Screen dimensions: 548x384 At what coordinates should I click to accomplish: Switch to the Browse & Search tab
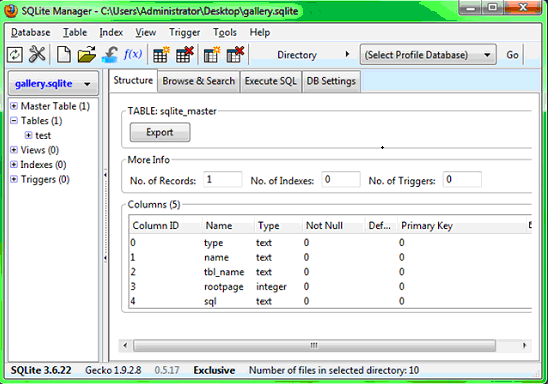(199, 81)
